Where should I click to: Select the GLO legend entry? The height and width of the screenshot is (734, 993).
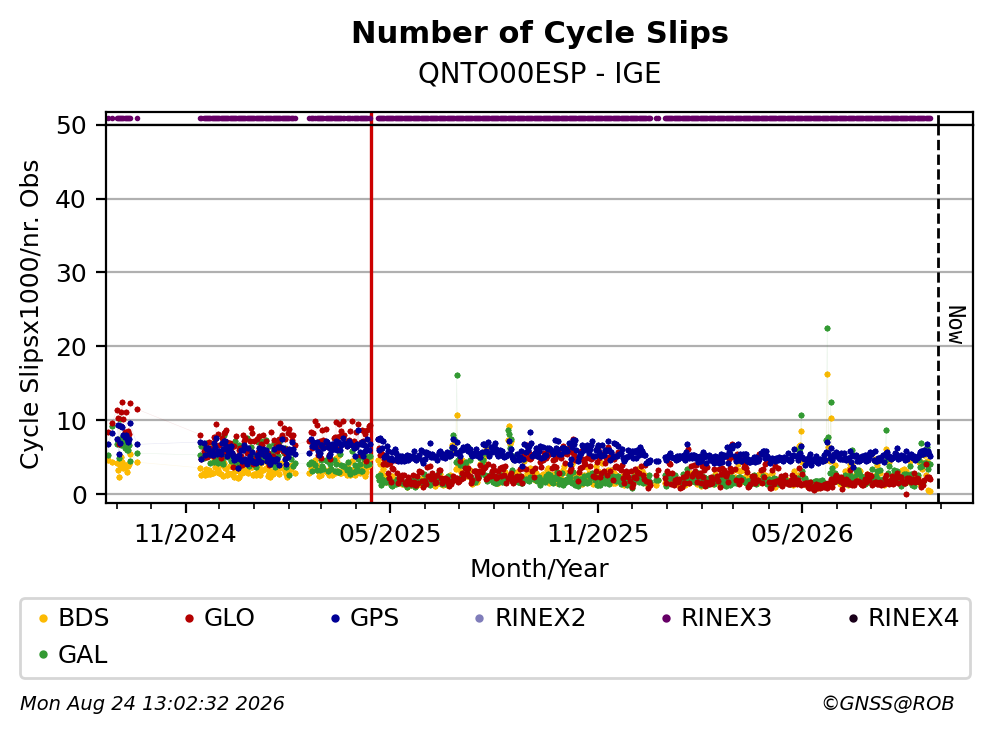(219, 617)
